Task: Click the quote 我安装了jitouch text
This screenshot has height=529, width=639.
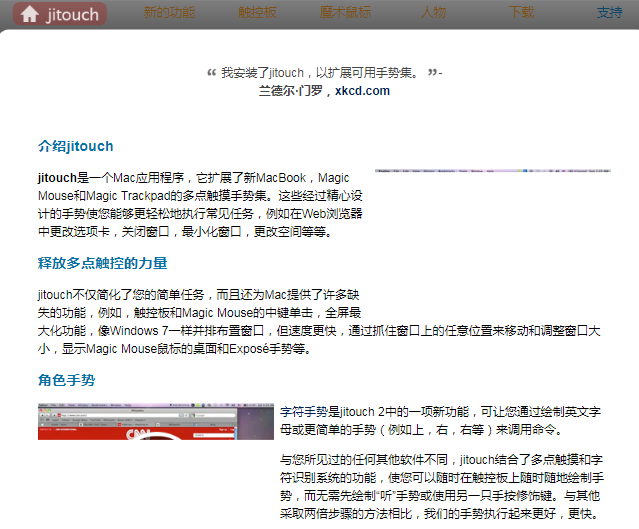Action: tap(319, 73)
